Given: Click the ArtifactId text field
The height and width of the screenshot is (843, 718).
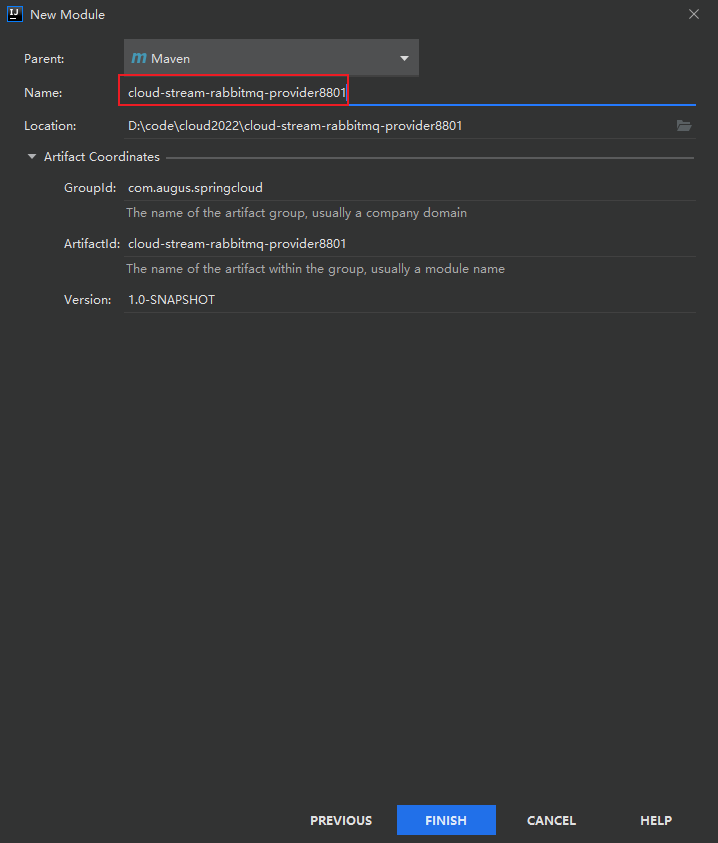Looking at the screenshot, I should [x=410, y=244].
